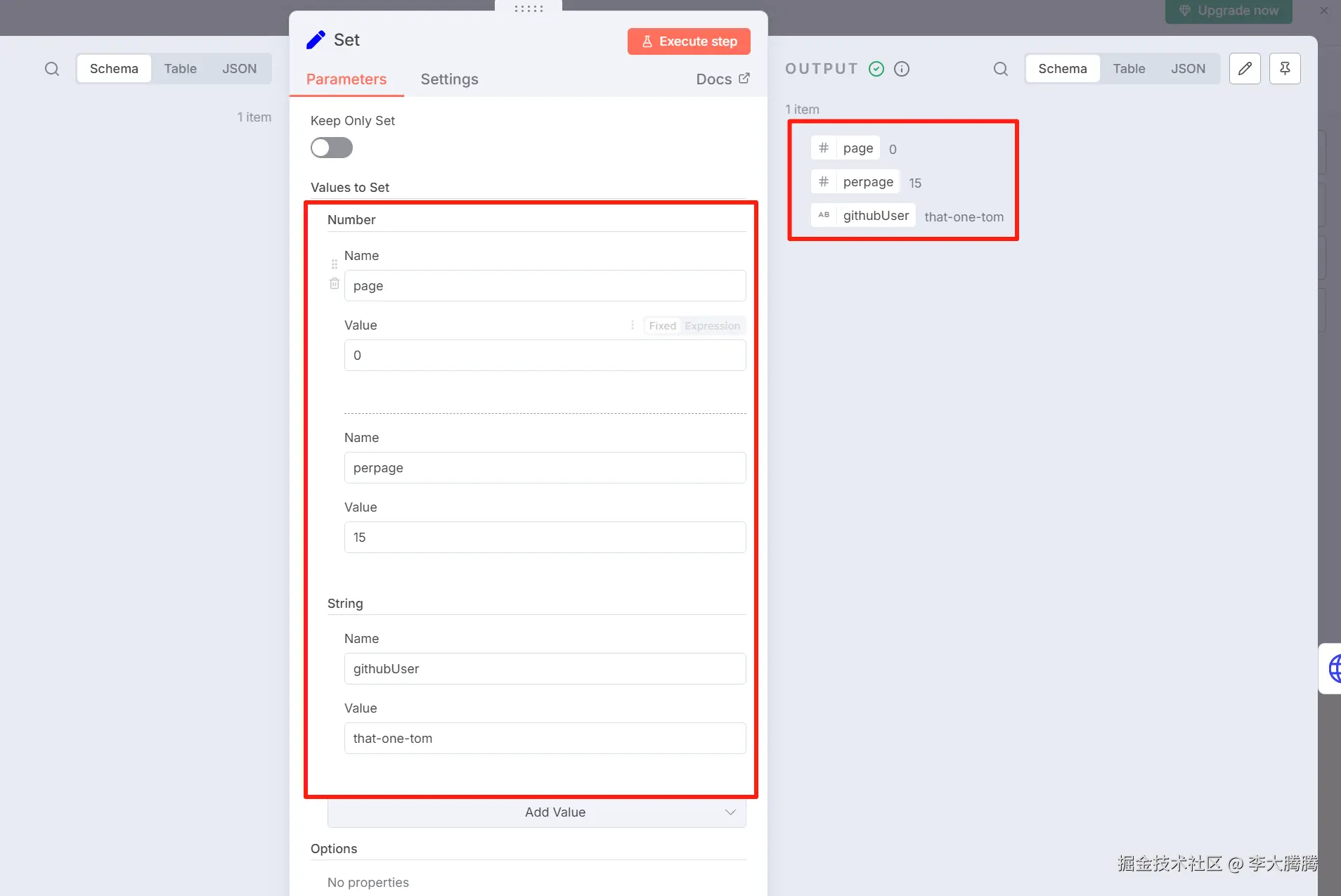Switch Value mode to Fixed
This screenshot has width=1341, height=896.
[662, 326]
